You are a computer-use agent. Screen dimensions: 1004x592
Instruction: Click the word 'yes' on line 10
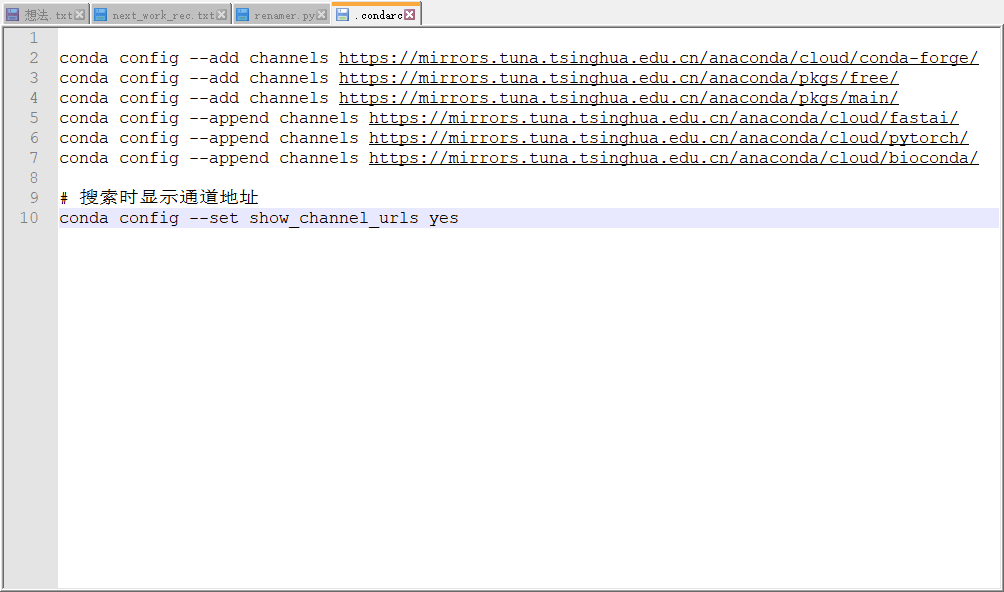click(x=444, y=218)
